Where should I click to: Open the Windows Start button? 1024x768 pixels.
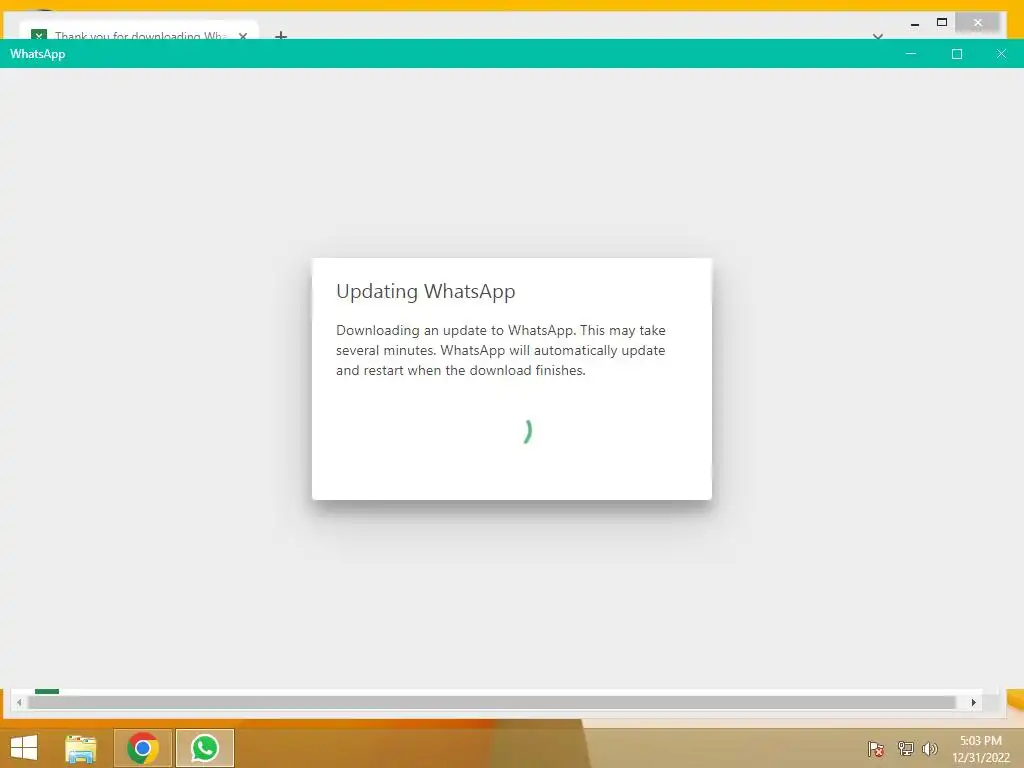point(24,748)
